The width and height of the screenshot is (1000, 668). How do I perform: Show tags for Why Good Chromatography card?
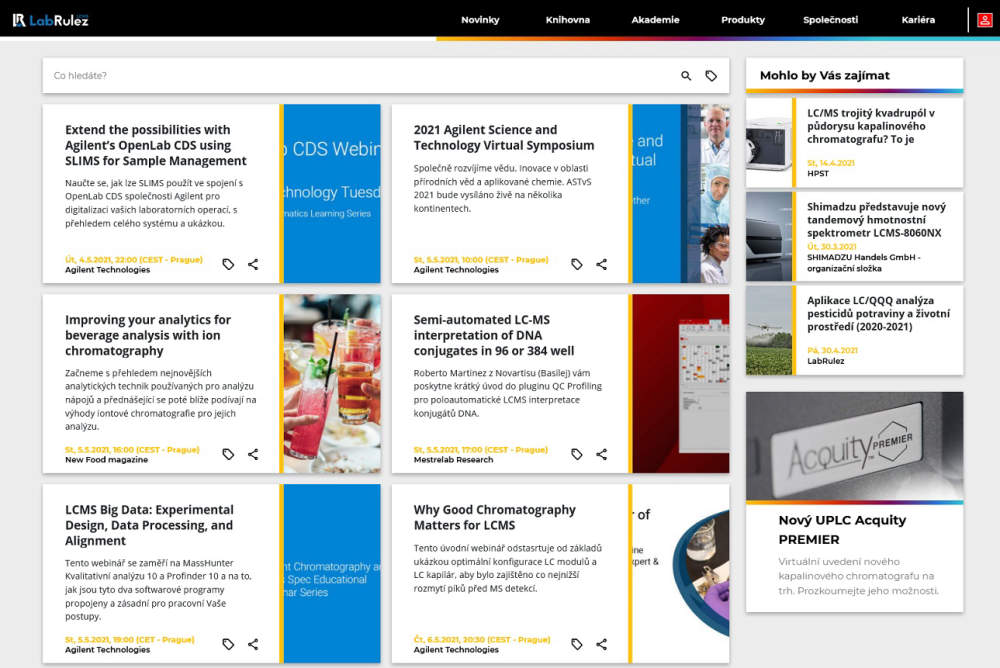pyautogui.click(x=577, y=644)
